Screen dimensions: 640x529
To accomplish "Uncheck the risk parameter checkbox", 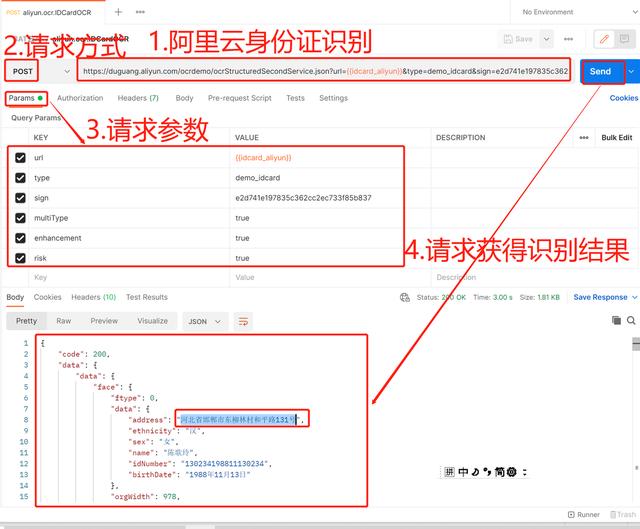I will coord(20,258).
